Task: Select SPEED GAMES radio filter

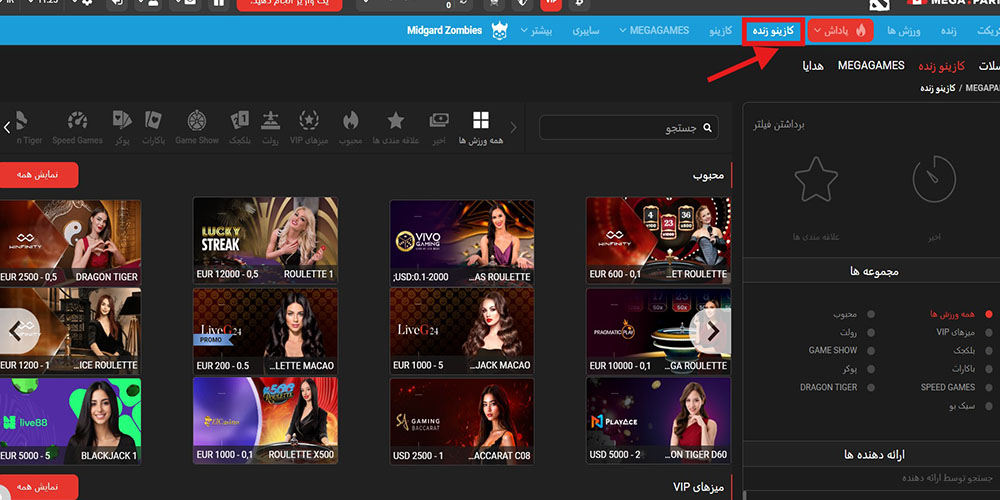Action: pos(989,387)
